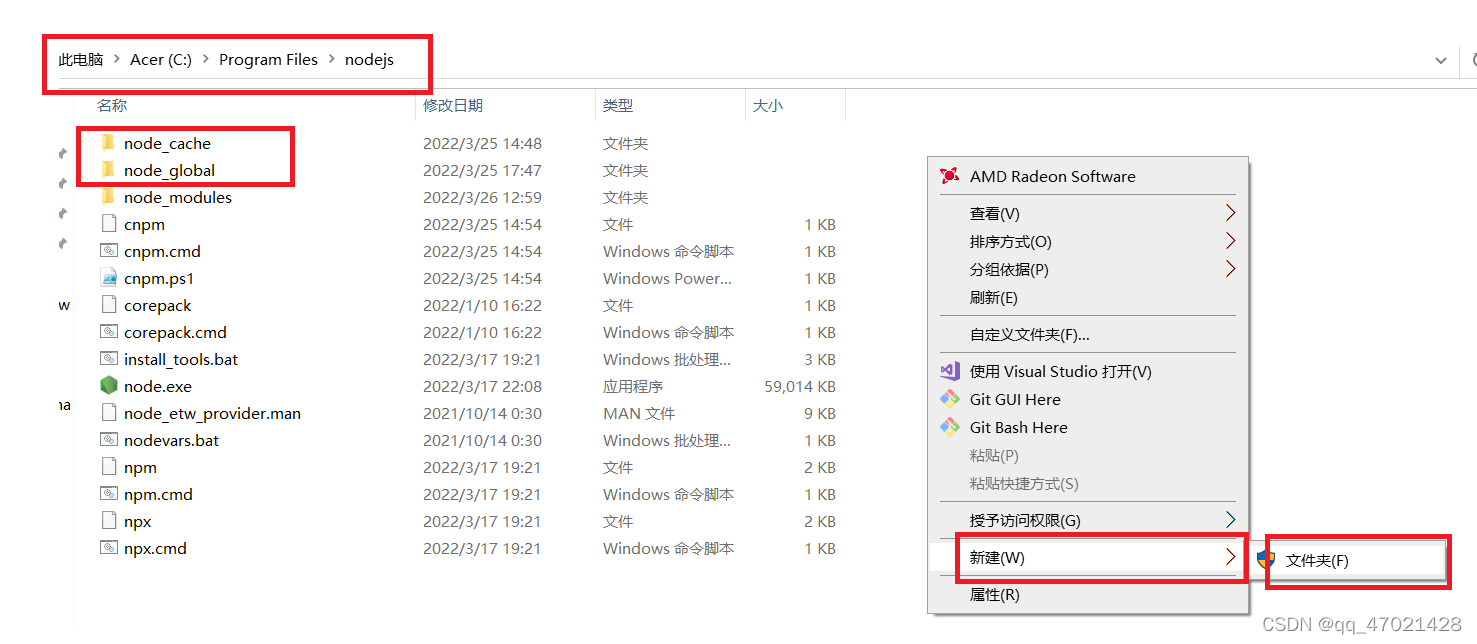1477x644 pixels.
Task: Click the MAN 文件 type cell
Action: coord(639,413)
